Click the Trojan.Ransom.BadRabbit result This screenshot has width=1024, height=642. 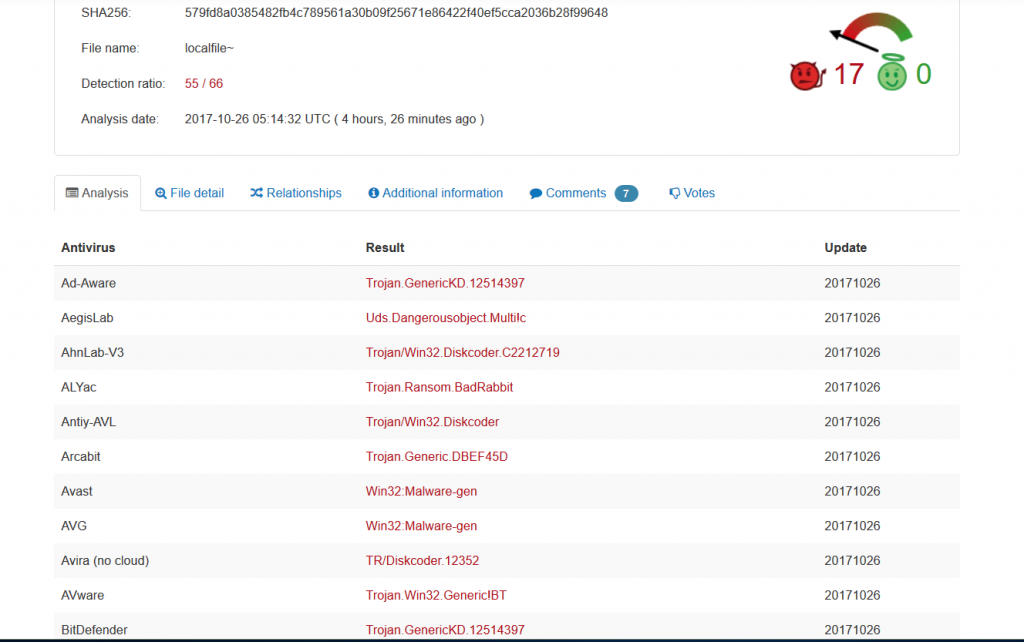click(x=439, y=387)
